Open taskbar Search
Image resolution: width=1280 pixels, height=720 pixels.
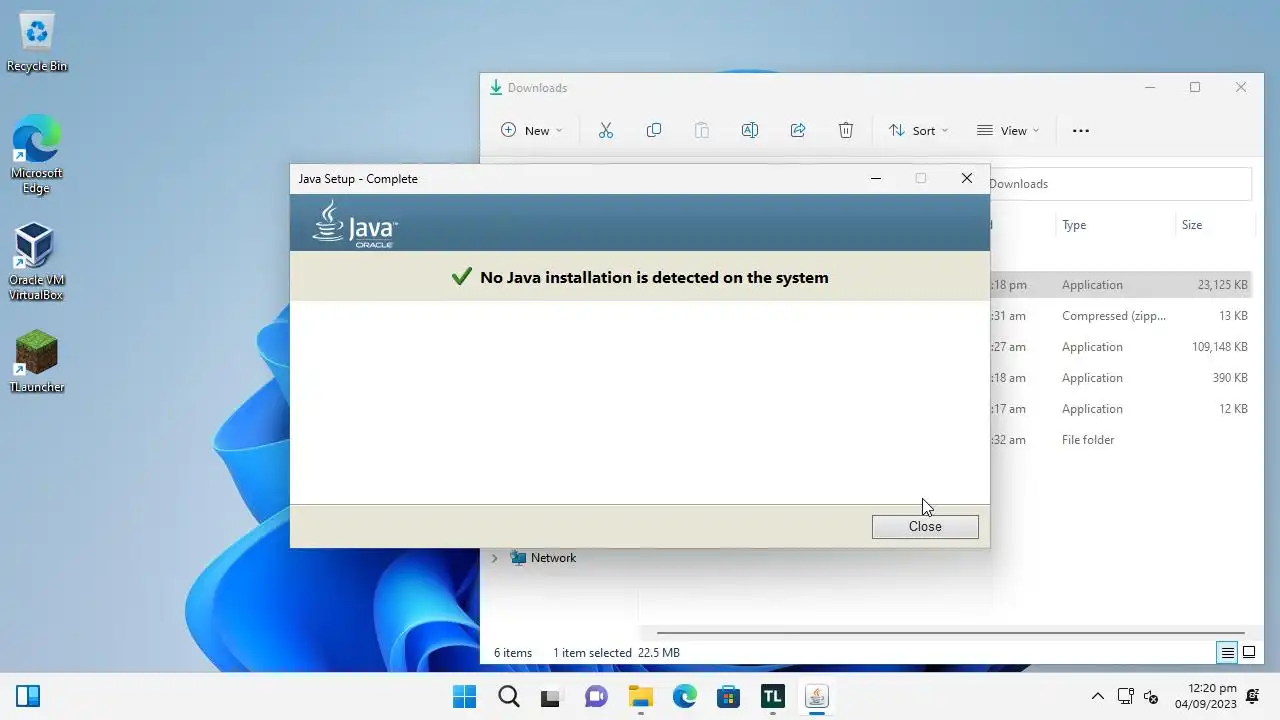509,696
